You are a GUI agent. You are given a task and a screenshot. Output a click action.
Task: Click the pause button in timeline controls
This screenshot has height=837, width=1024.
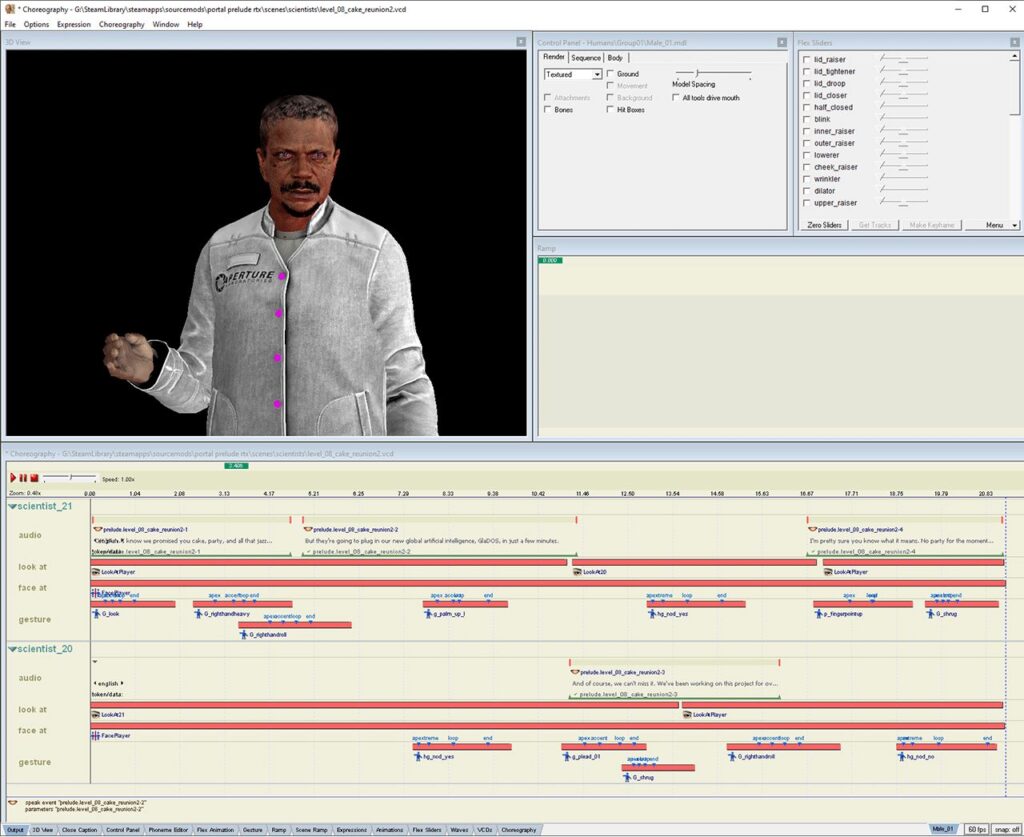(23, 478)
